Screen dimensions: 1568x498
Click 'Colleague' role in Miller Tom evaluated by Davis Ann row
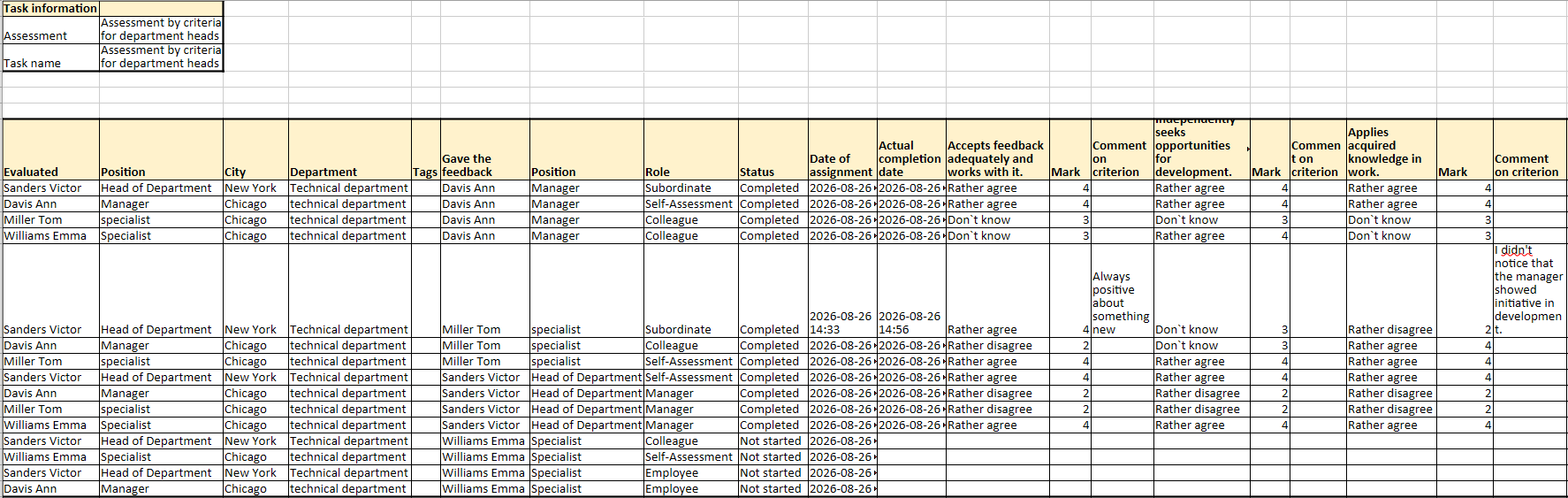click(691, 220)
